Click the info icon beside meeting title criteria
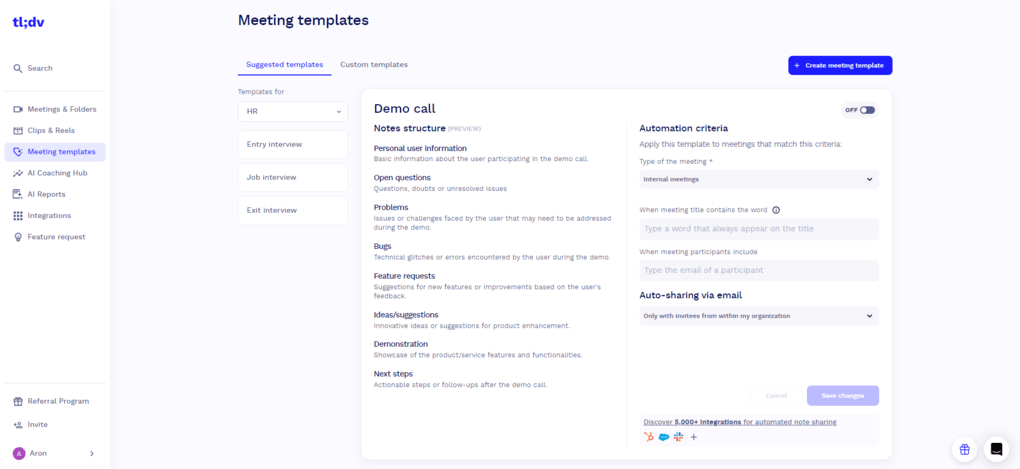 coord(776,210)
